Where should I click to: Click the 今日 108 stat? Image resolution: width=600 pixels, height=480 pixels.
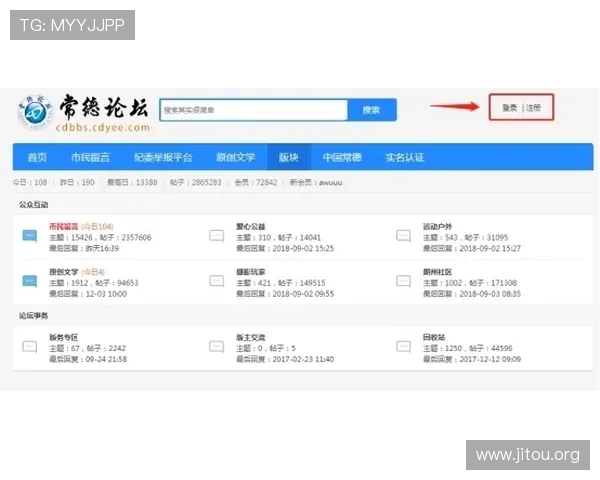30,183
